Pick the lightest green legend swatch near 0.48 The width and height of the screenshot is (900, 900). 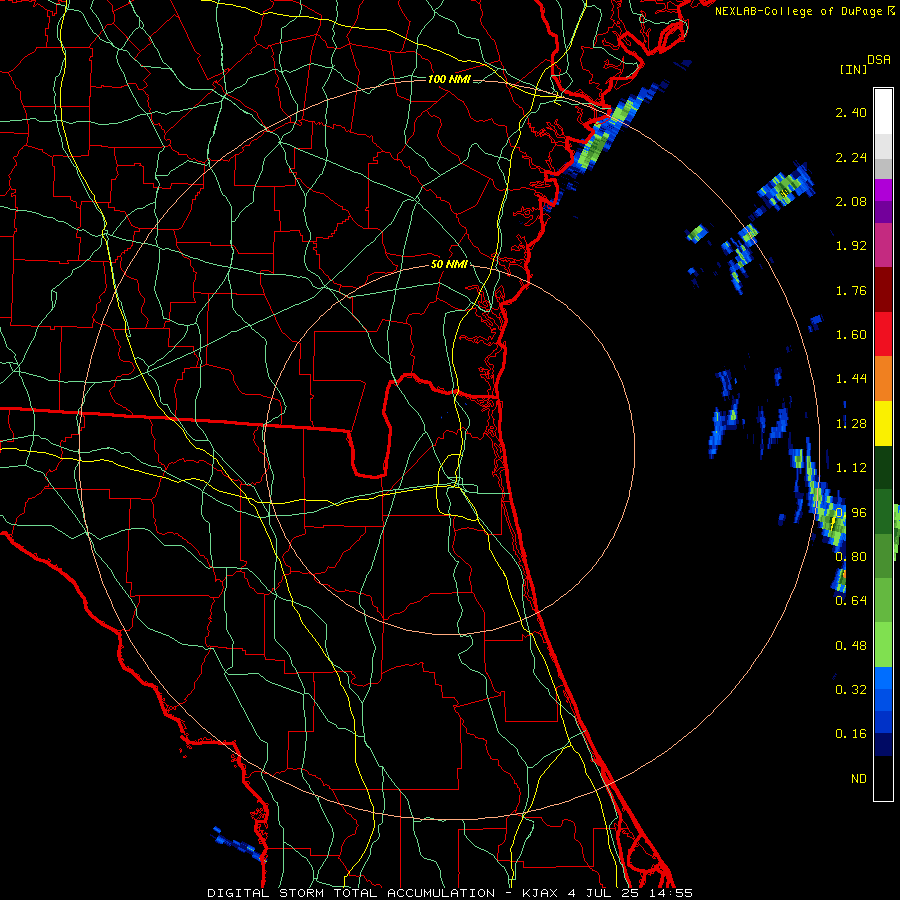click(x=883, y=645)
